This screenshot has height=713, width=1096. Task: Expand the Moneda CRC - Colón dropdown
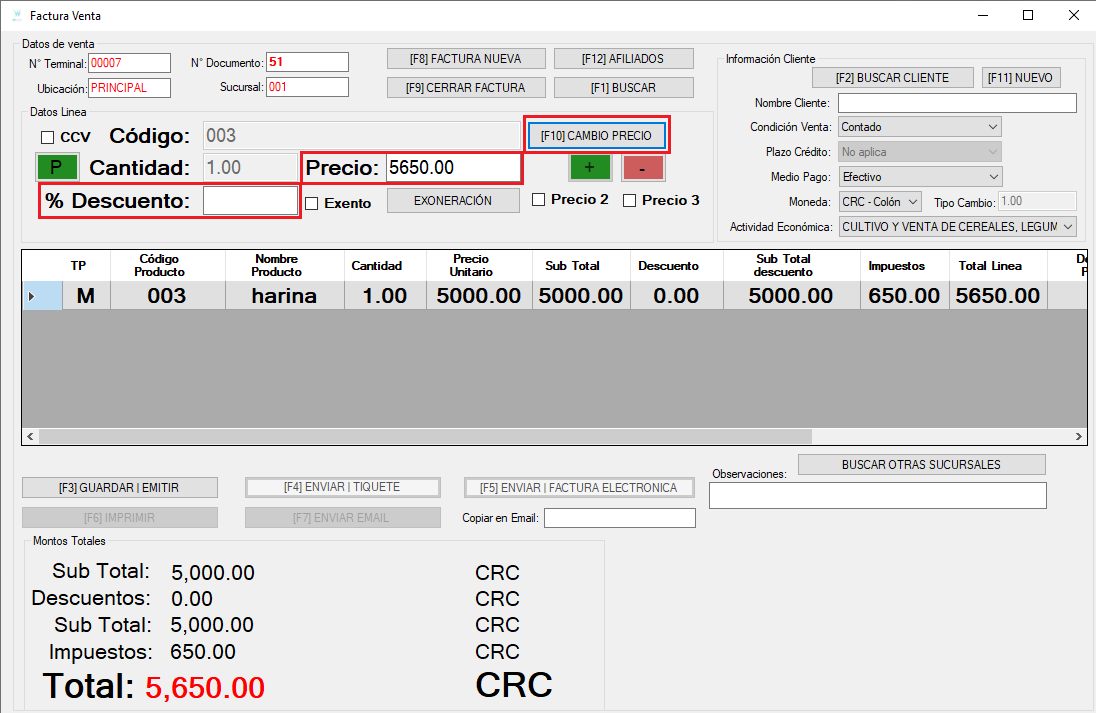pyautogui.click(x=880, y=202)
